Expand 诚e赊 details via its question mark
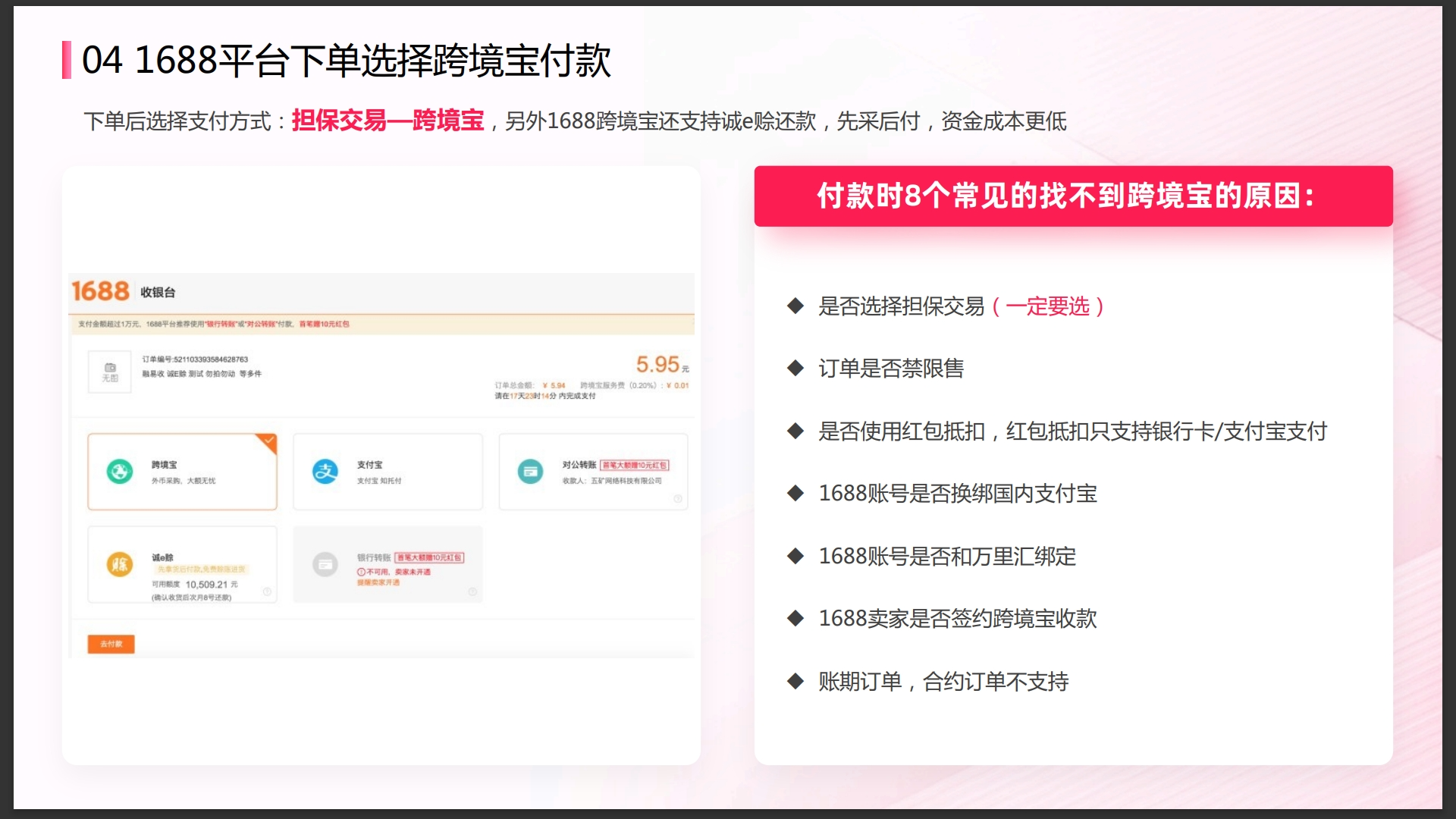 (x=267, y=589)
